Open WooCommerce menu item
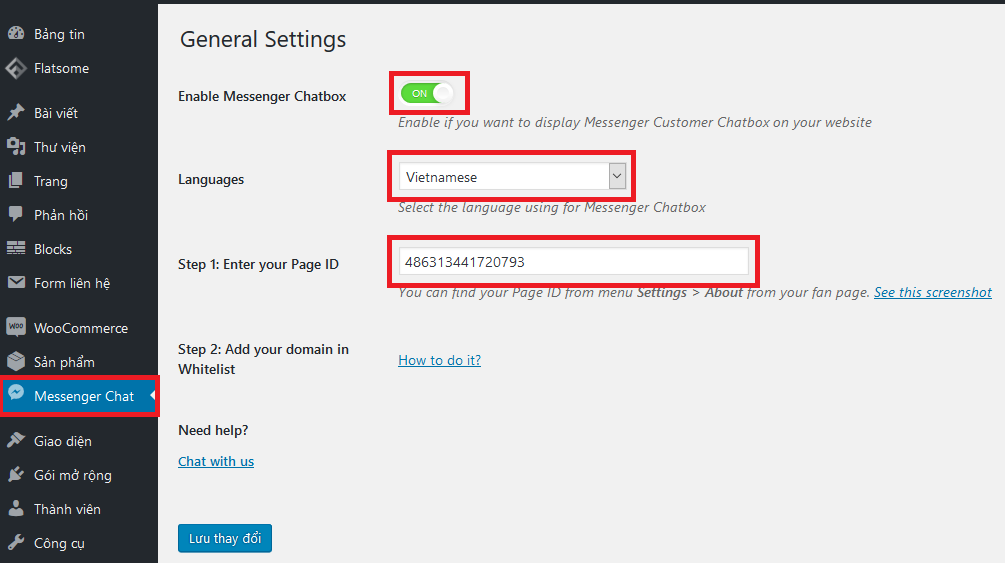The image size is (1005, 563). pyautogui.click(x=79, y=328)
